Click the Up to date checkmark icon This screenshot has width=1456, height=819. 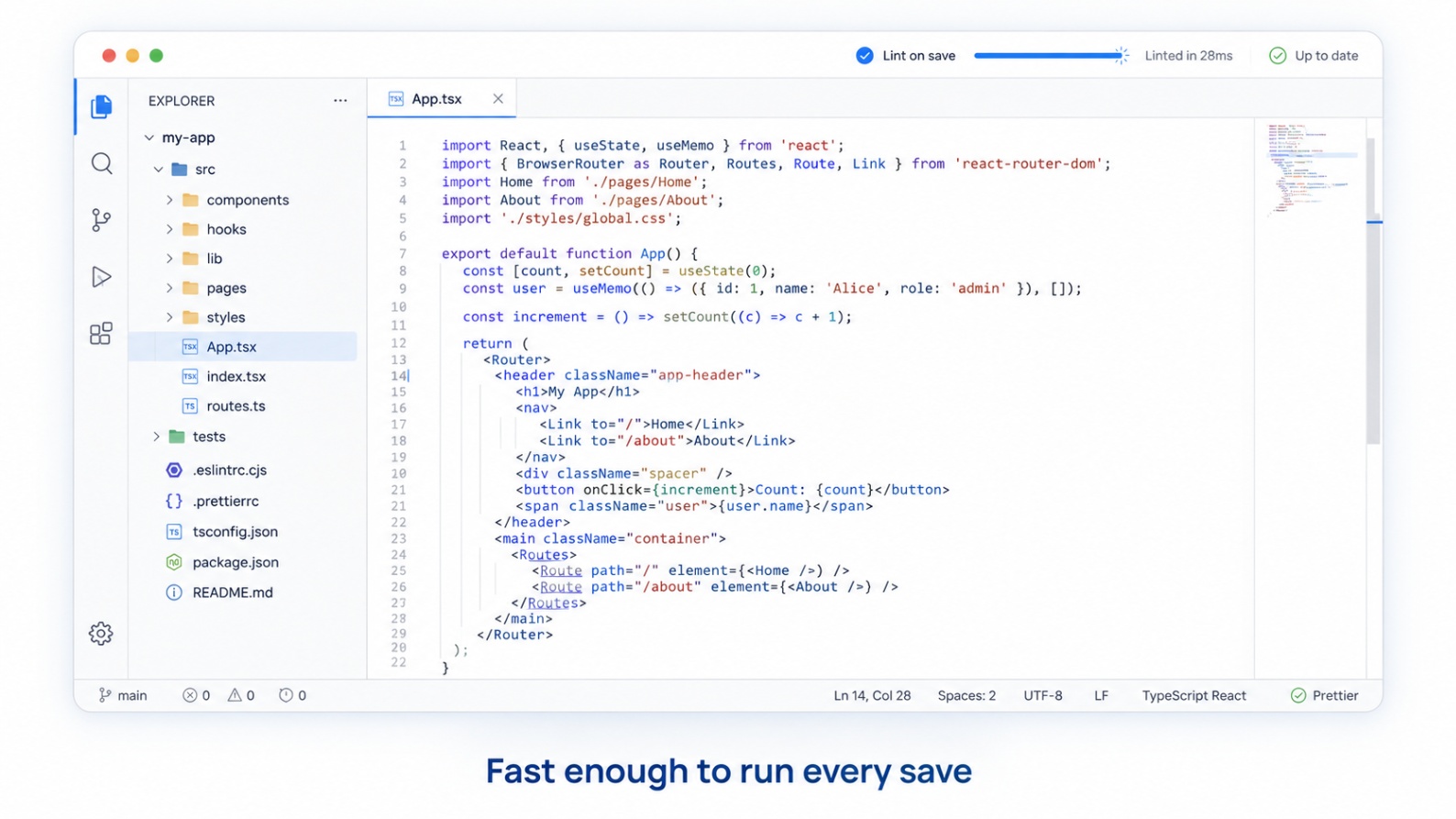pos(1277,56)
